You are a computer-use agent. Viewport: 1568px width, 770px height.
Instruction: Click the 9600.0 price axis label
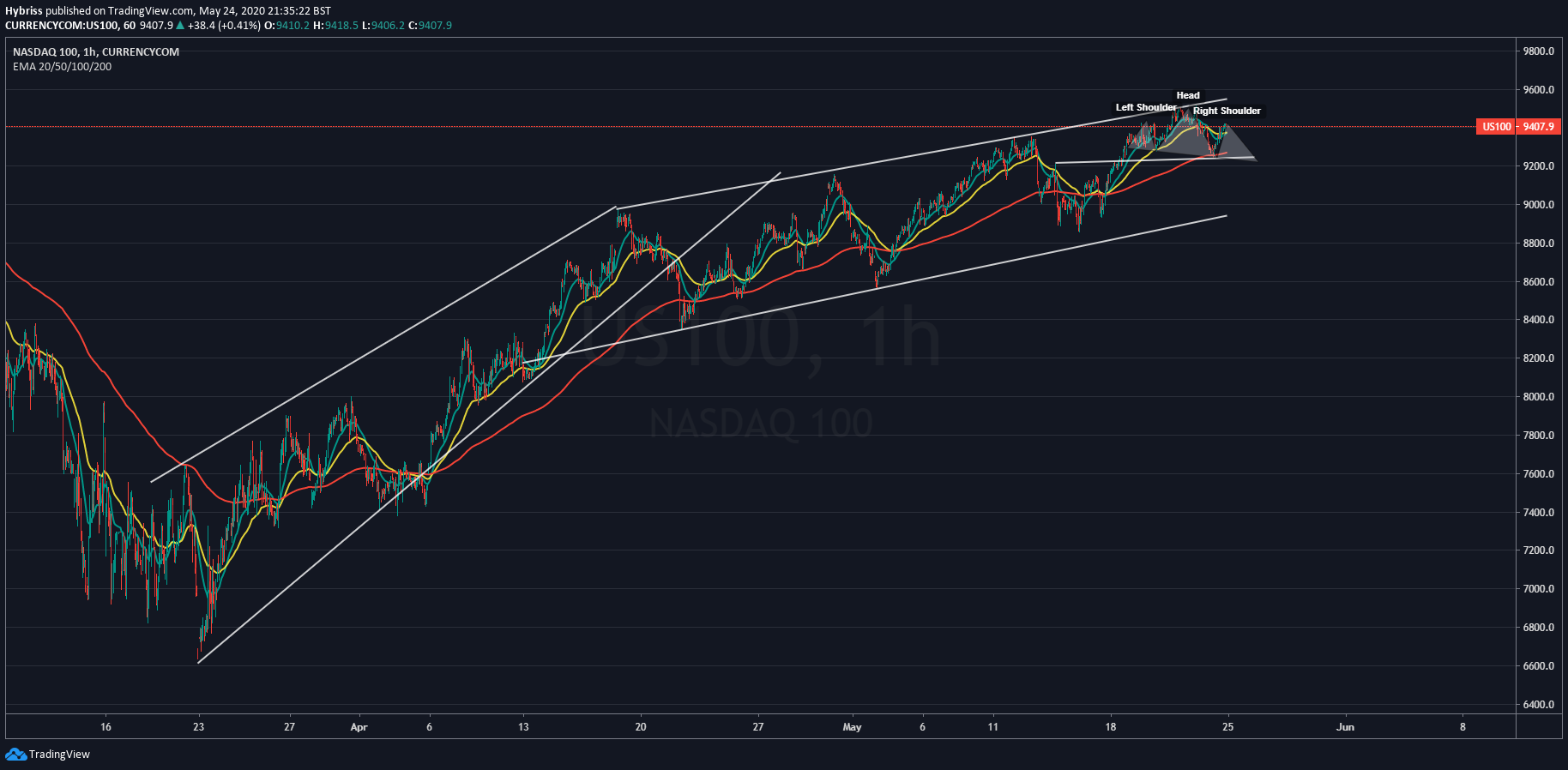point(1539,90)
